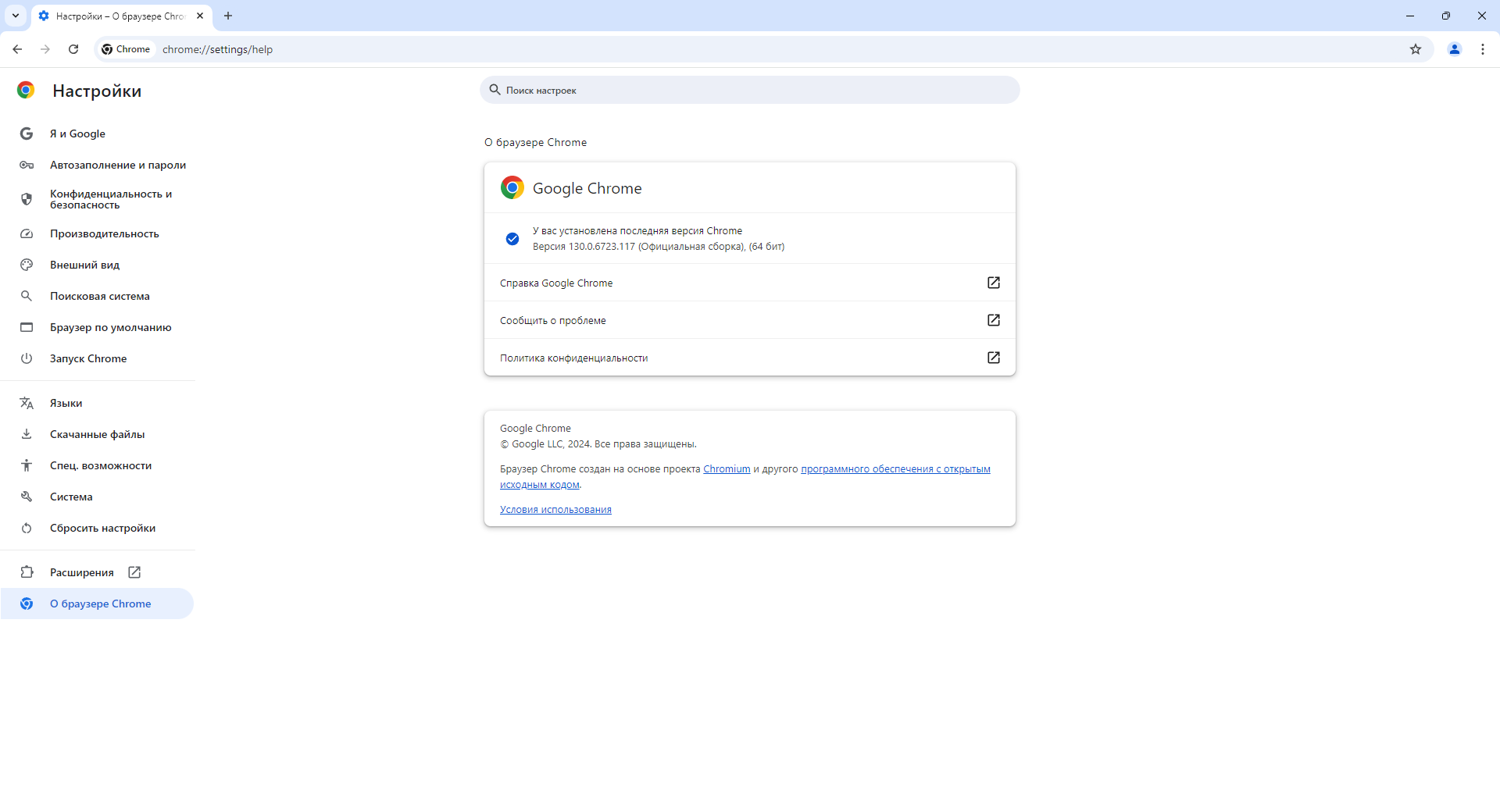
Task: Click the accessibility person icon
Action: [27, 465]
